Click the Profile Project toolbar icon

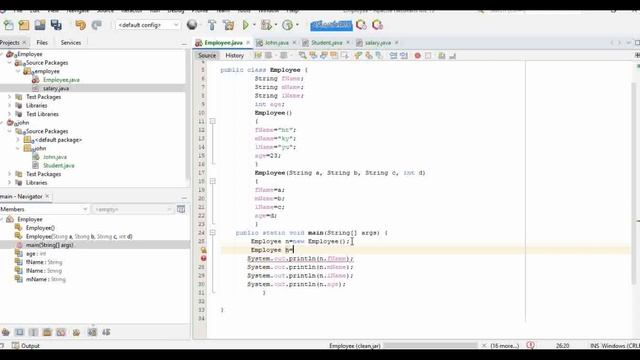coord(287,25)
